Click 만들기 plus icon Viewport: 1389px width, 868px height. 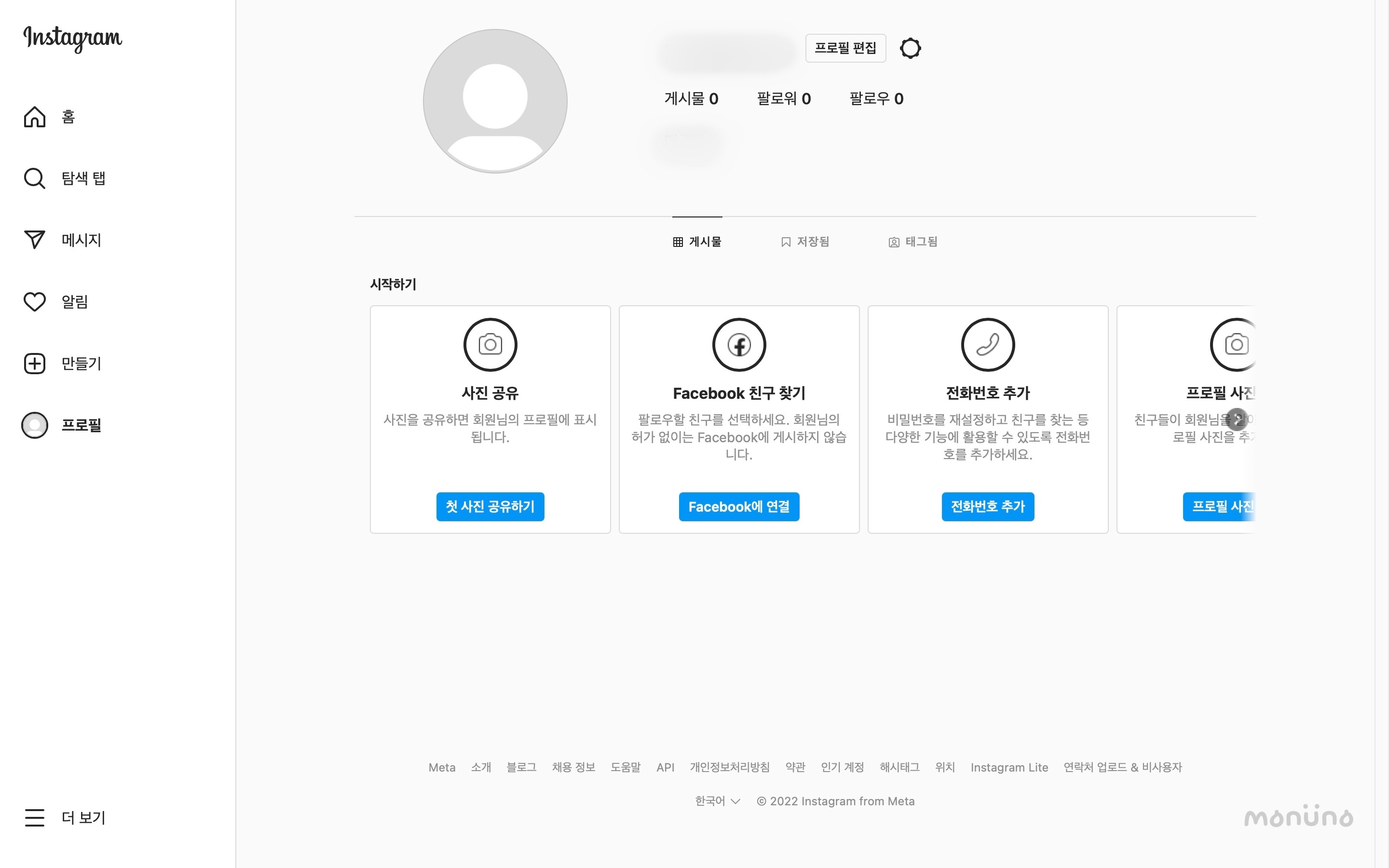tap(34, 364)
